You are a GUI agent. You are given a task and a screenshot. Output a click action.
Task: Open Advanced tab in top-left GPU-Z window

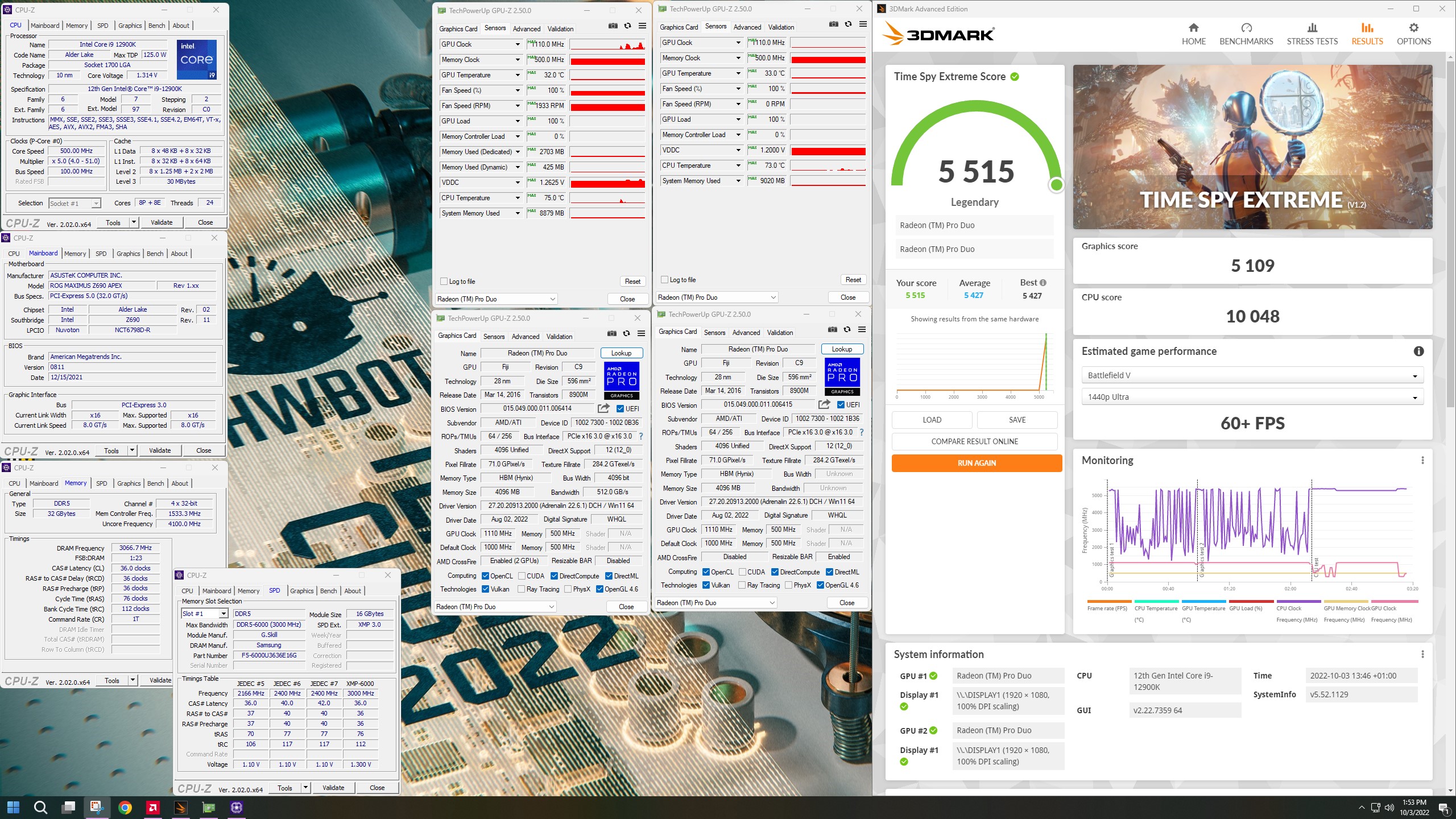(x=527, y=29)
